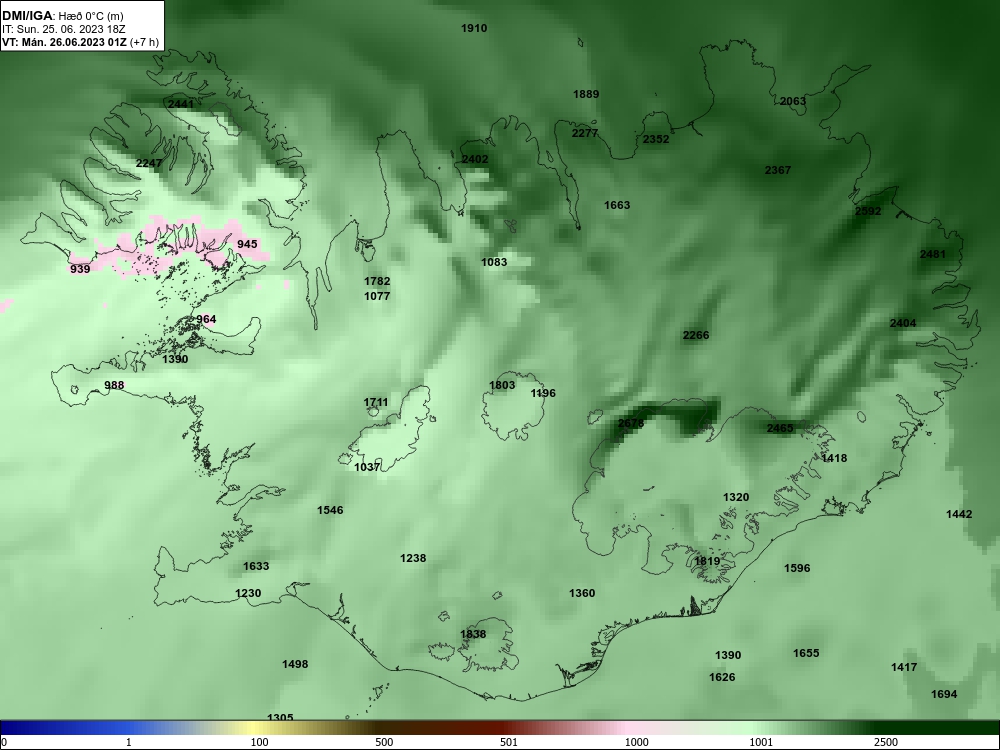The height and width of the screenshot is (750, 1000).
Task: Select the 1838 value label
Action: [473, 635]
